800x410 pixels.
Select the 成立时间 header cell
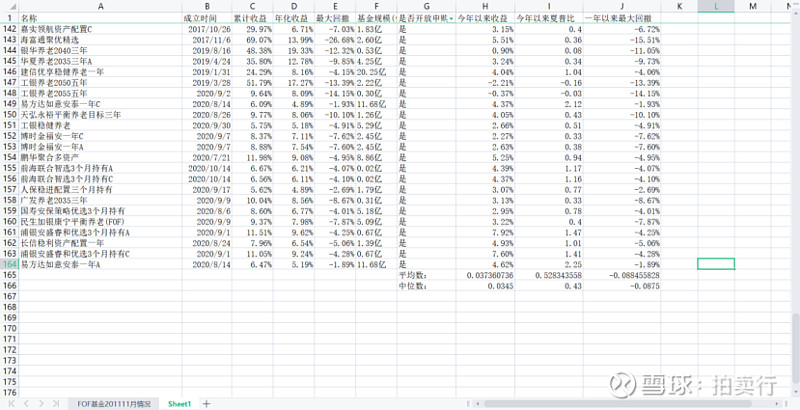point(205,18)
